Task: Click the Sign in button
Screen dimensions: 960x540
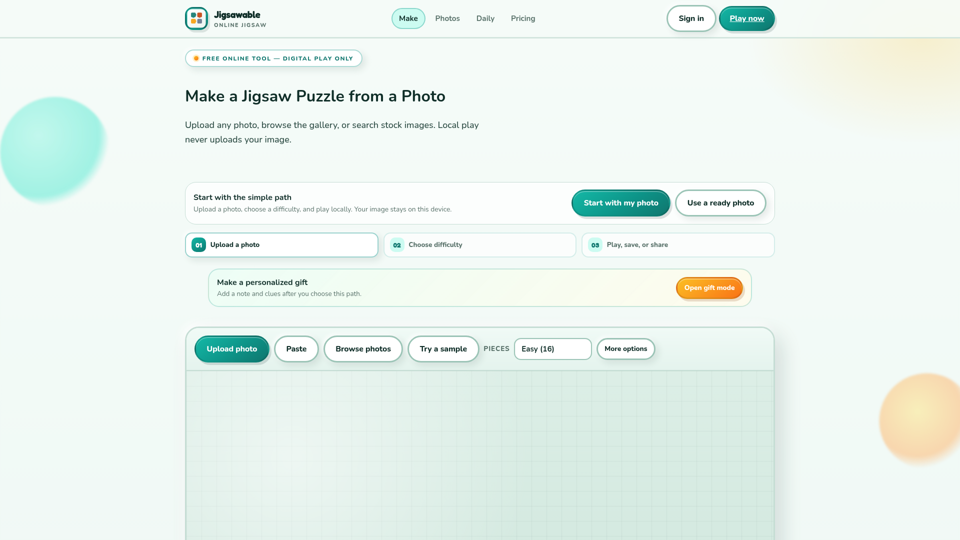Action: pos(691,18)
